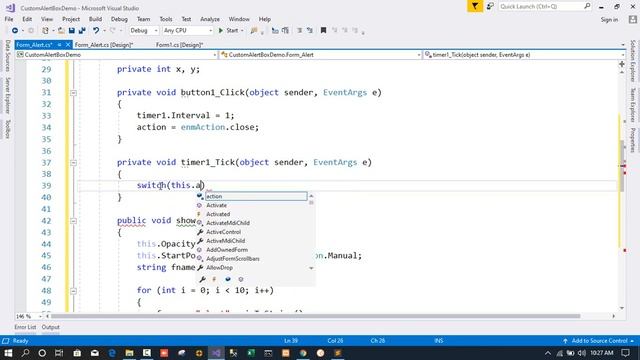Screen dimensions: 640x360
Task: Click the Sign in link
Action: coord(609,20)
